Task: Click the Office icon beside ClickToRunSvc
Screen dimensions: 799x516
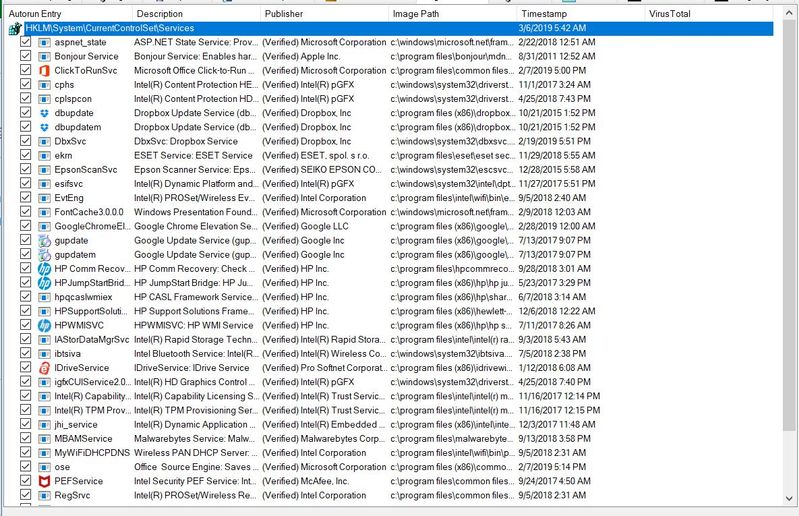Action: [x=44, y=71]
